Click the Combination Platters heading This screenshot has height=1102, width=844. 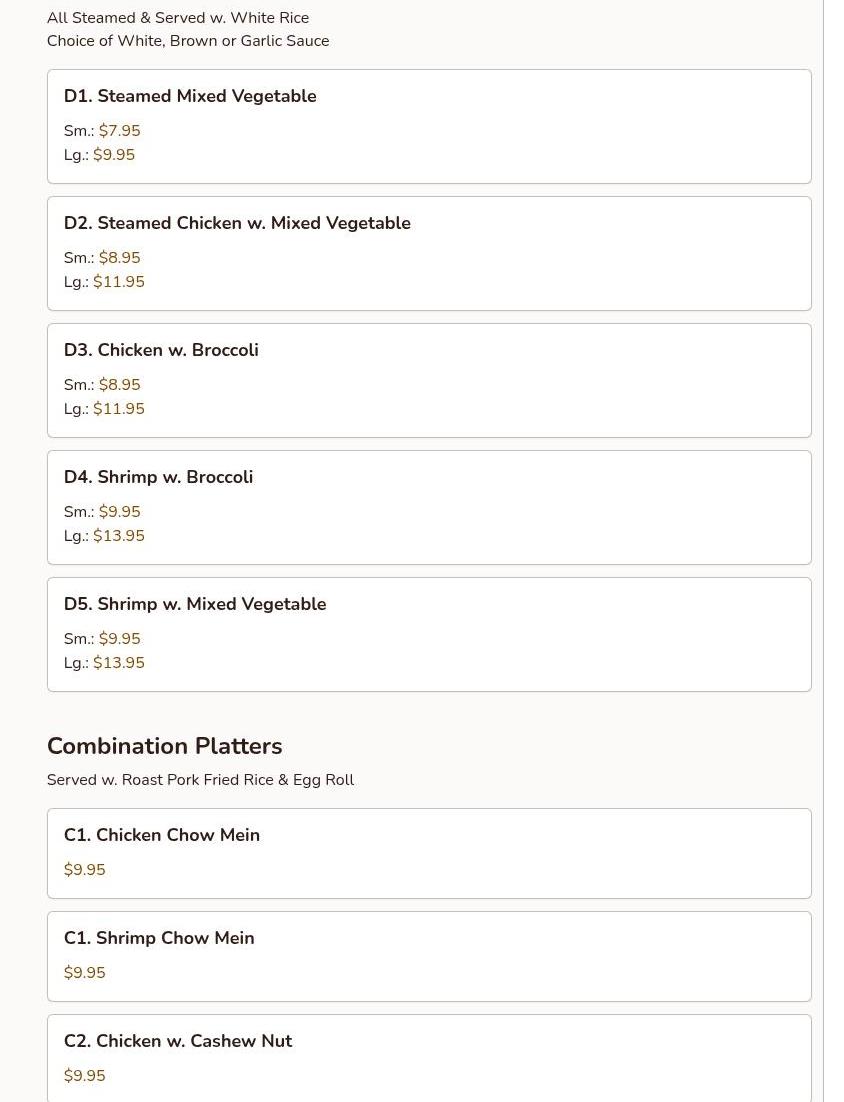click(164, 746)
